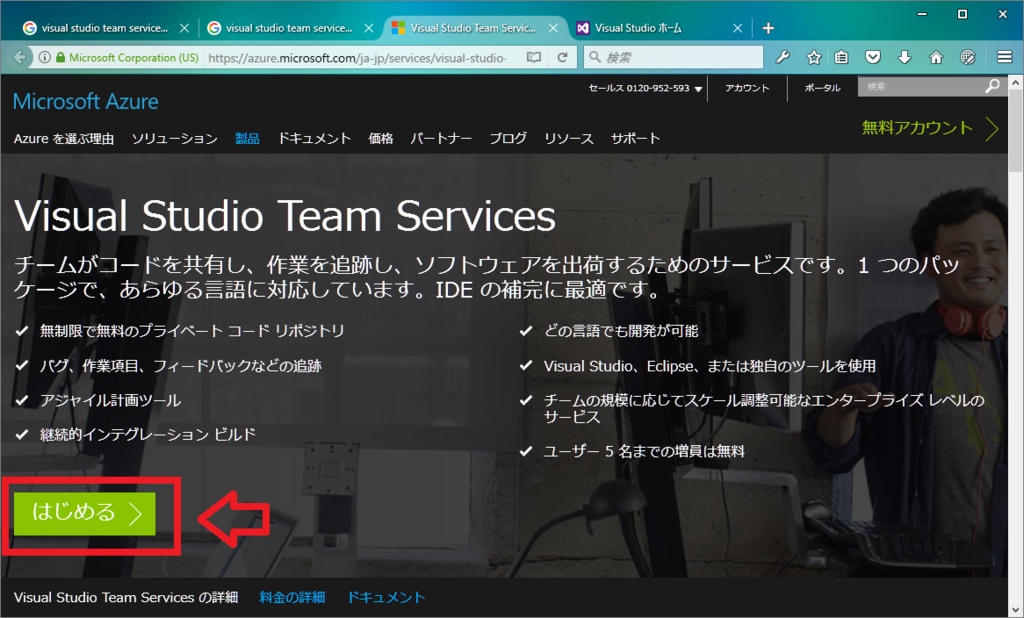The image size is (1024, 618).
Task: Click Microsoft Corporation (US) identity label
Action: pos(134,57)
